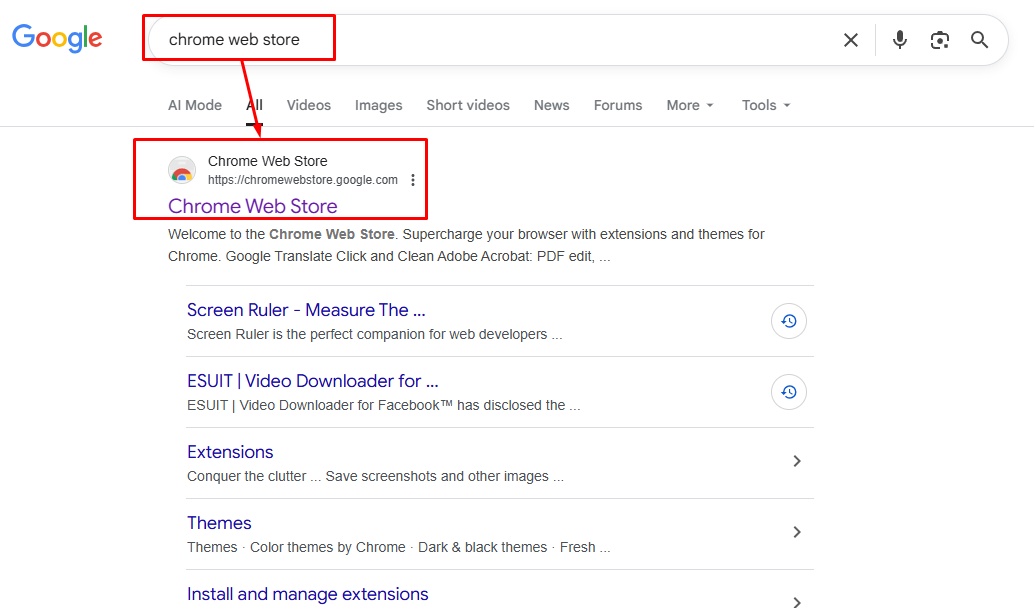Viewport: 1034px width, 608px height.
Task: Click the Chrome Web Store favicon
Action: click(x=182, y=170)
